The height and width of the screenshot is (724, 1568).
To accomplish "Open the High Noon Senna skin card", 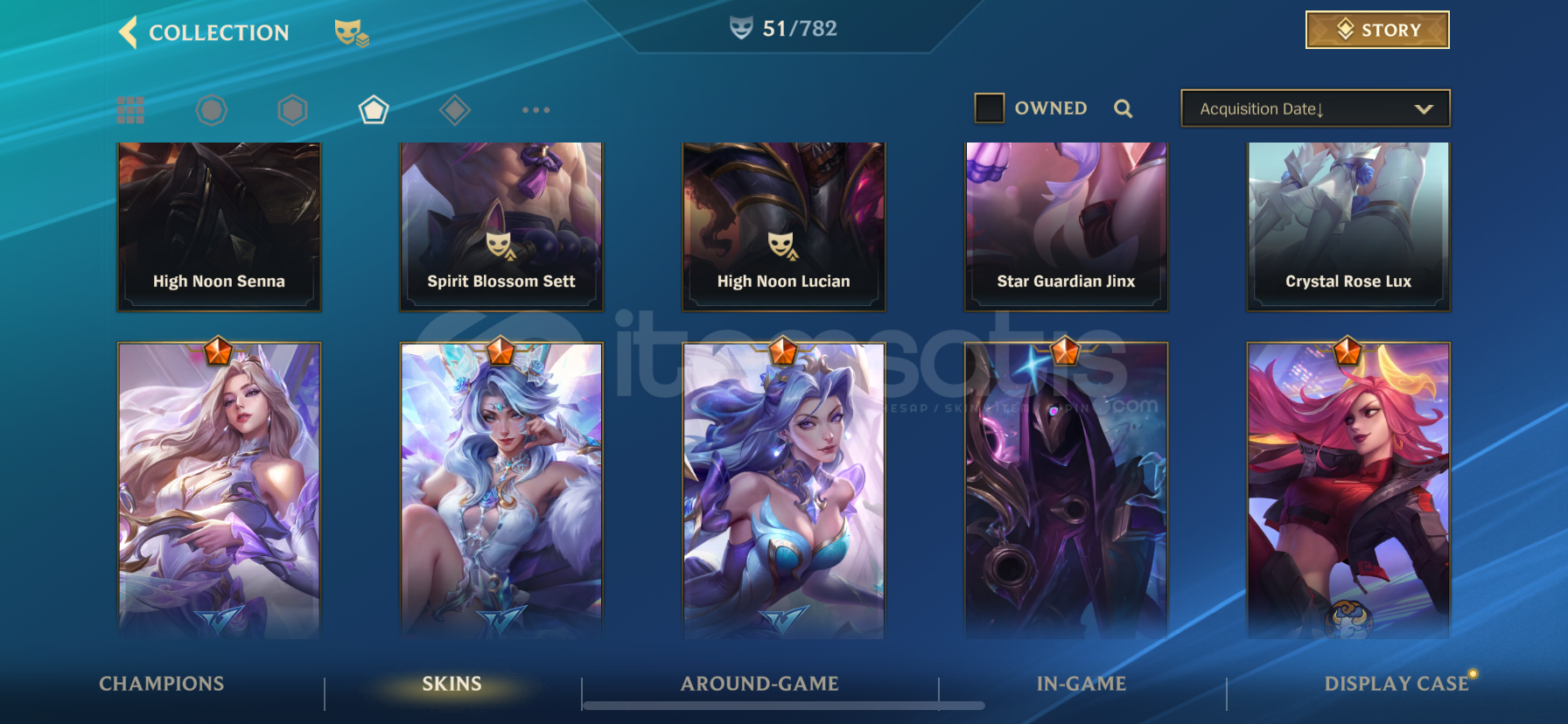I will point(219,226).
